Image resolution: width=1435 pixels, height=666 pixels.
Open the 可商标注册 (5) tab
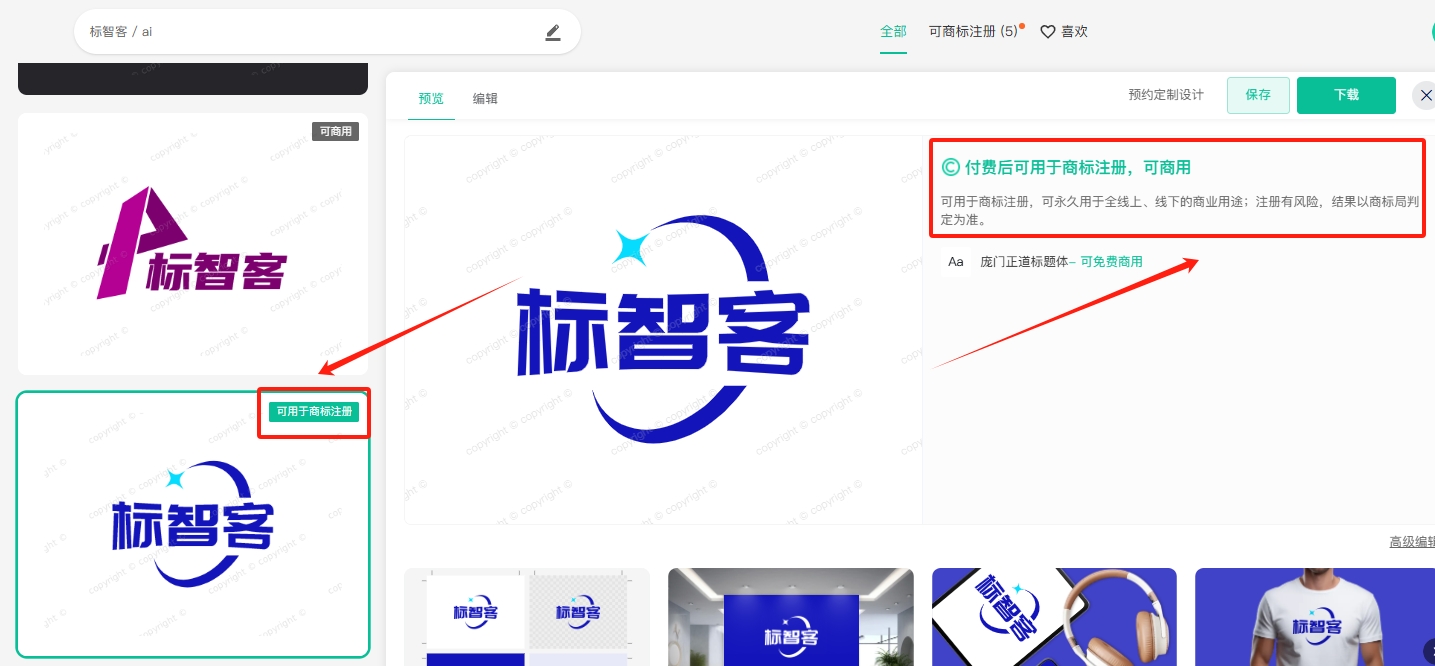pos(973,32)
